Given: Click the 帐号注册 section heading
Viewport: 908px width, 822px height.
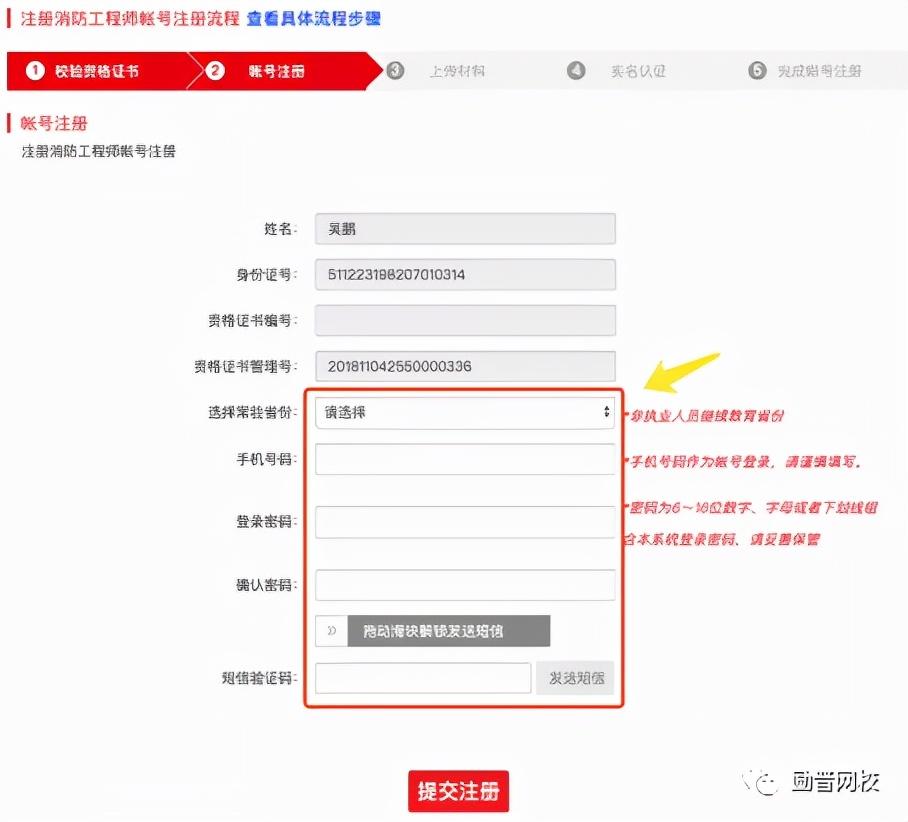Looking at the screenshot, I should point(54,123).
